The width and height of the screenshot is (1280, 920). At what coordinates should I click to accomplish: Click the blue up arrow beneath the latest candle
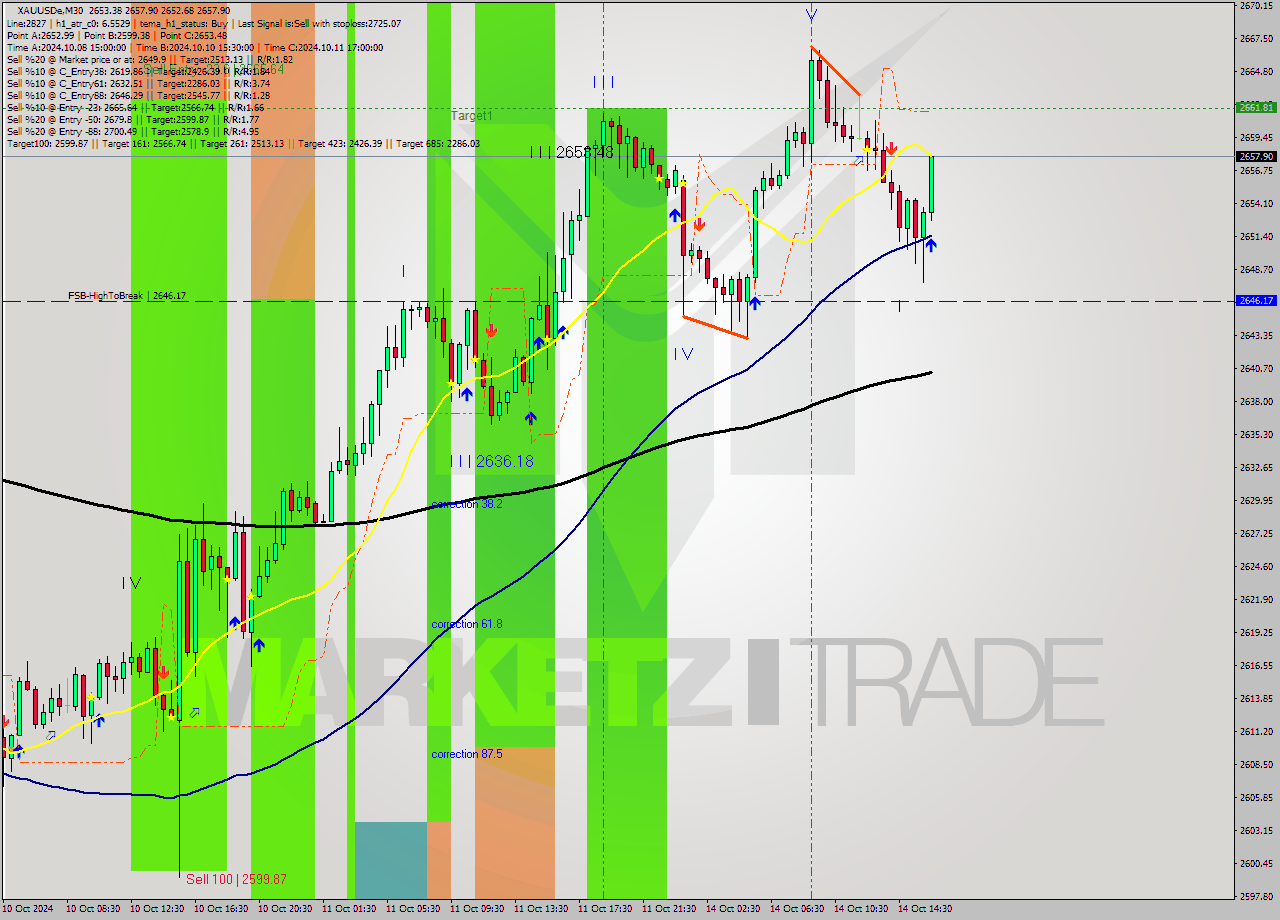[930, 243]
